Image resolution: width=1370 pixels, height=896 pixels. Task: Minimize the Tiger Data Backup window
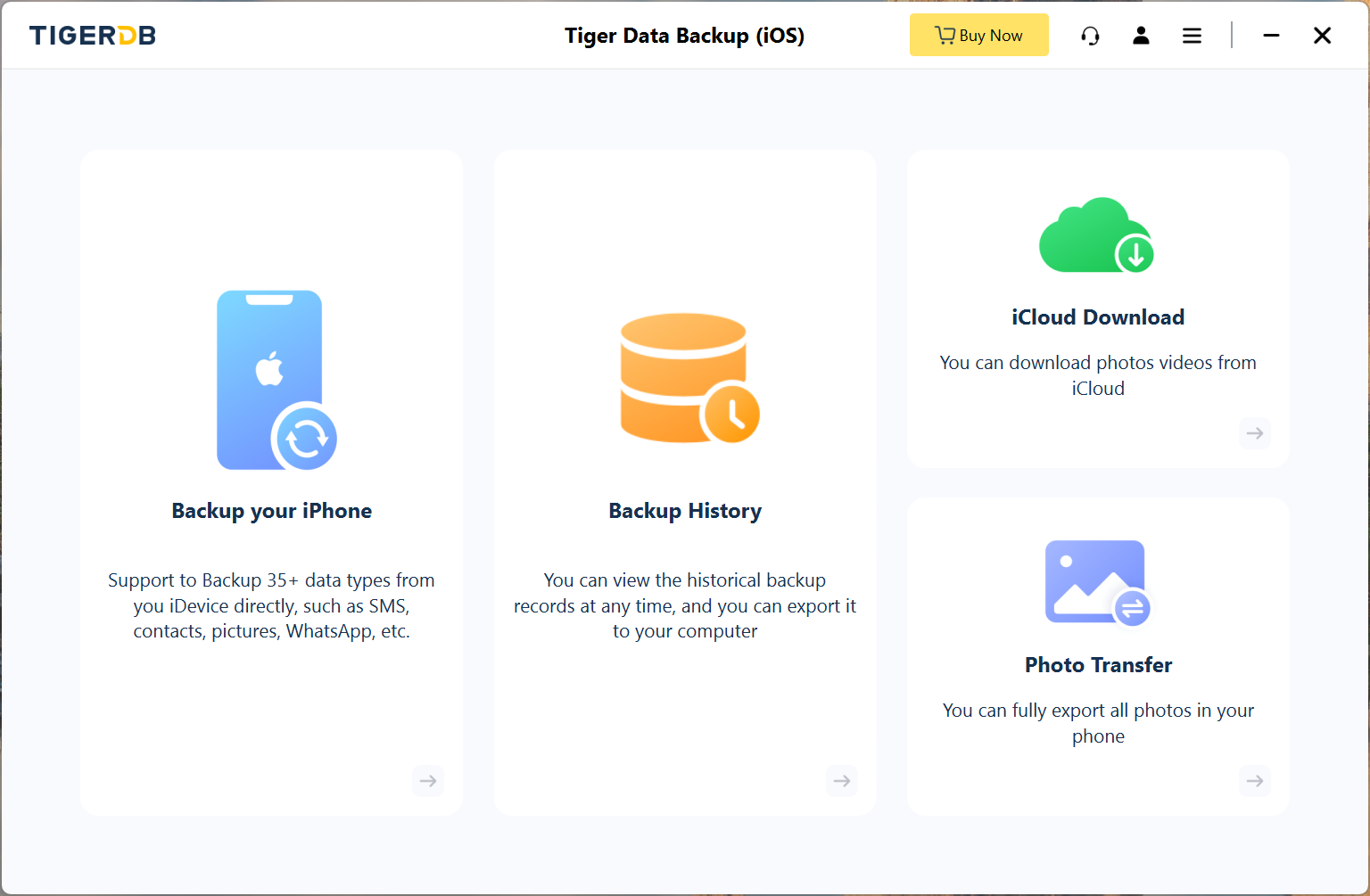point(1271,36)
